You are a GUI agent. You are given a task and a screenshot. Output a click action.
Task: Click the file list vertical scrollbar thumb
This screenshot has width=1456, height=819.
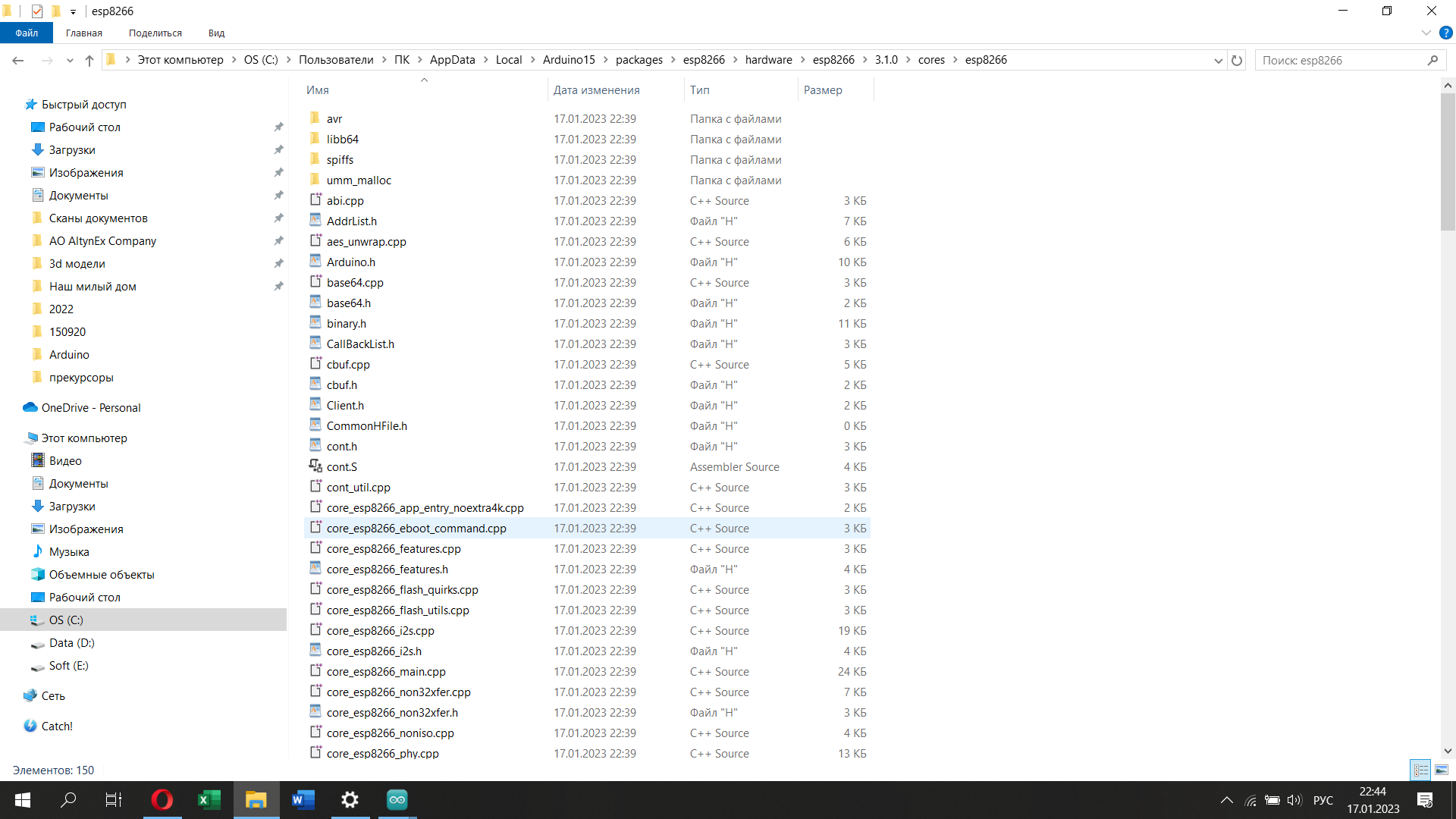tap(1448, 161)
